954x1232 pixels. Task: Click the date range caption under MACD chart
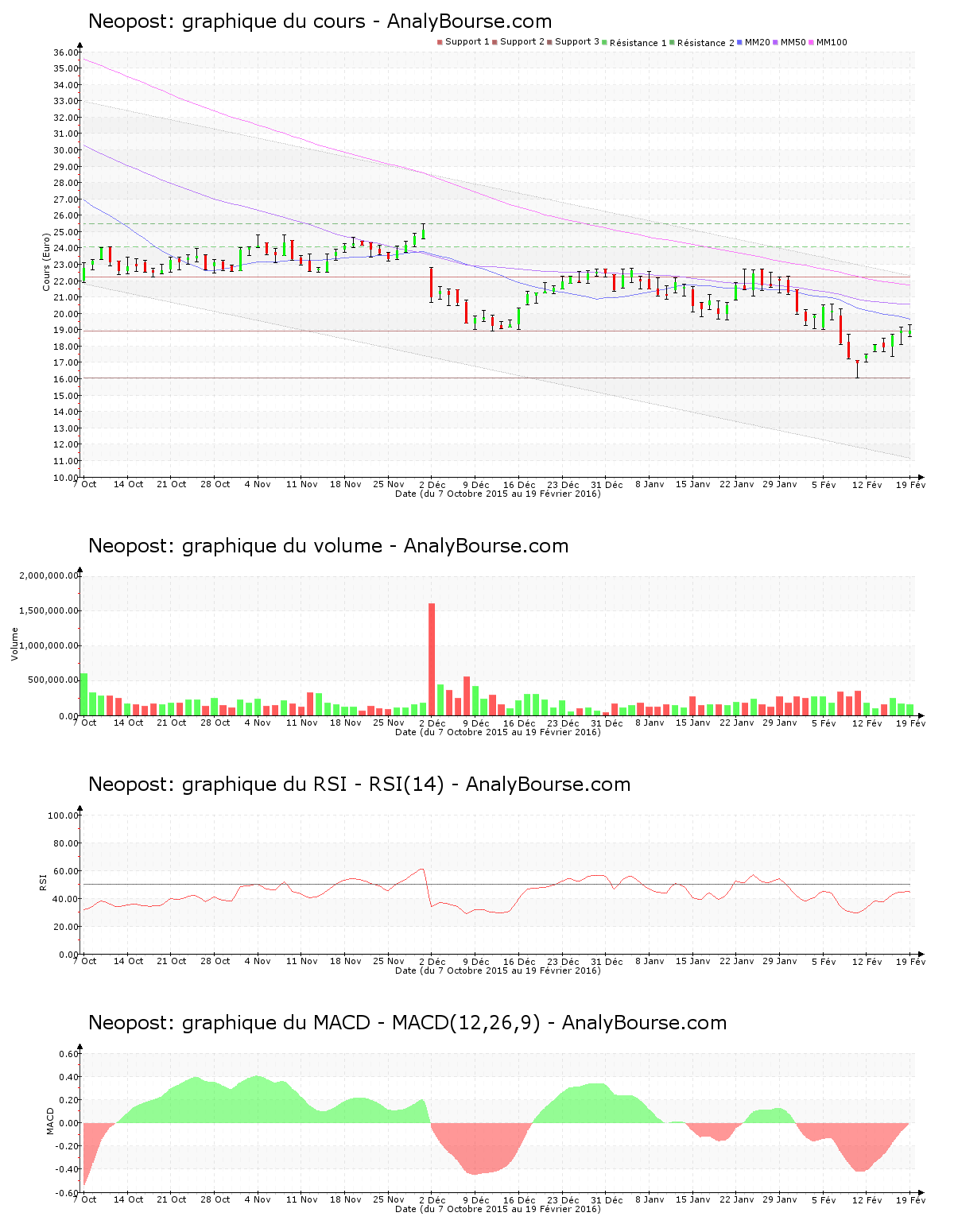(x=498, y=1210)
